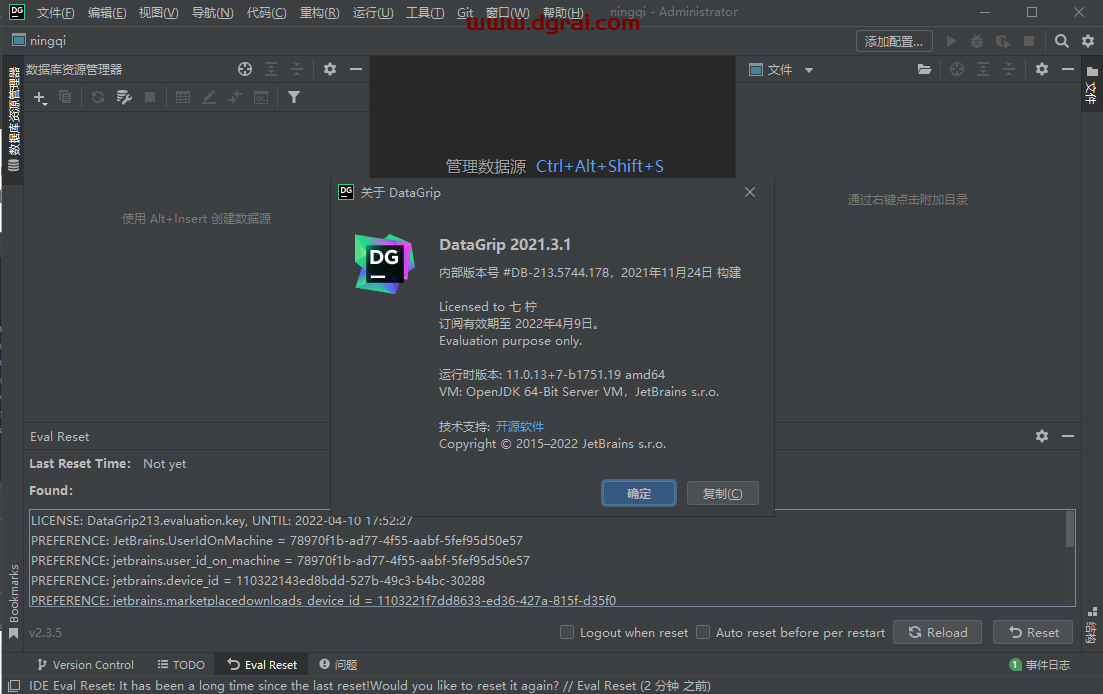Refresh the database explorer
Image resolution: width=1103 pixels, height=694 pixels.
click(x=98, y=97)
